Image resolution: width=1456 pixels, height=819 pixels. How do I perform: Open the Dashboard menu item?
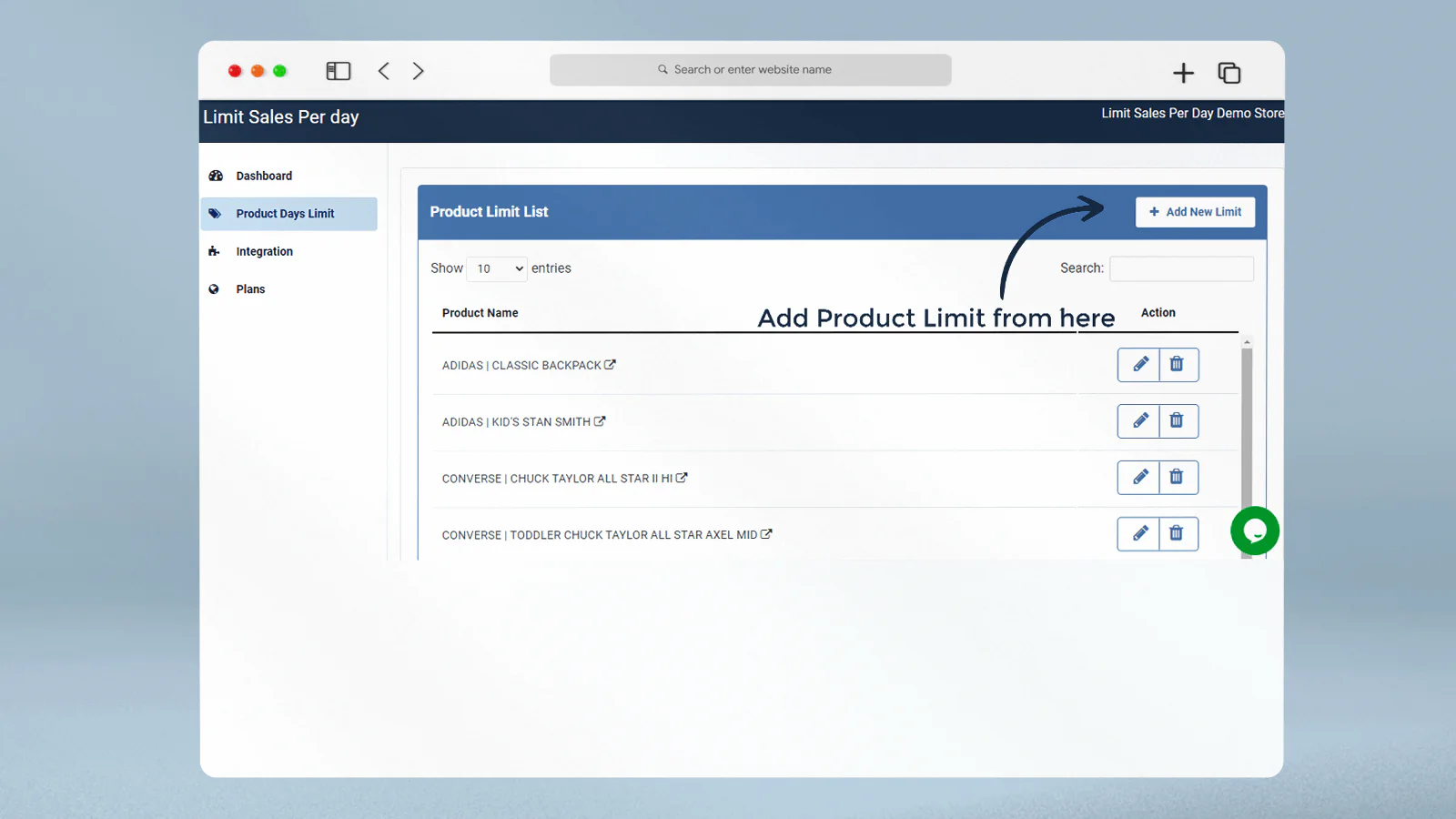click(x=264, y=176)
